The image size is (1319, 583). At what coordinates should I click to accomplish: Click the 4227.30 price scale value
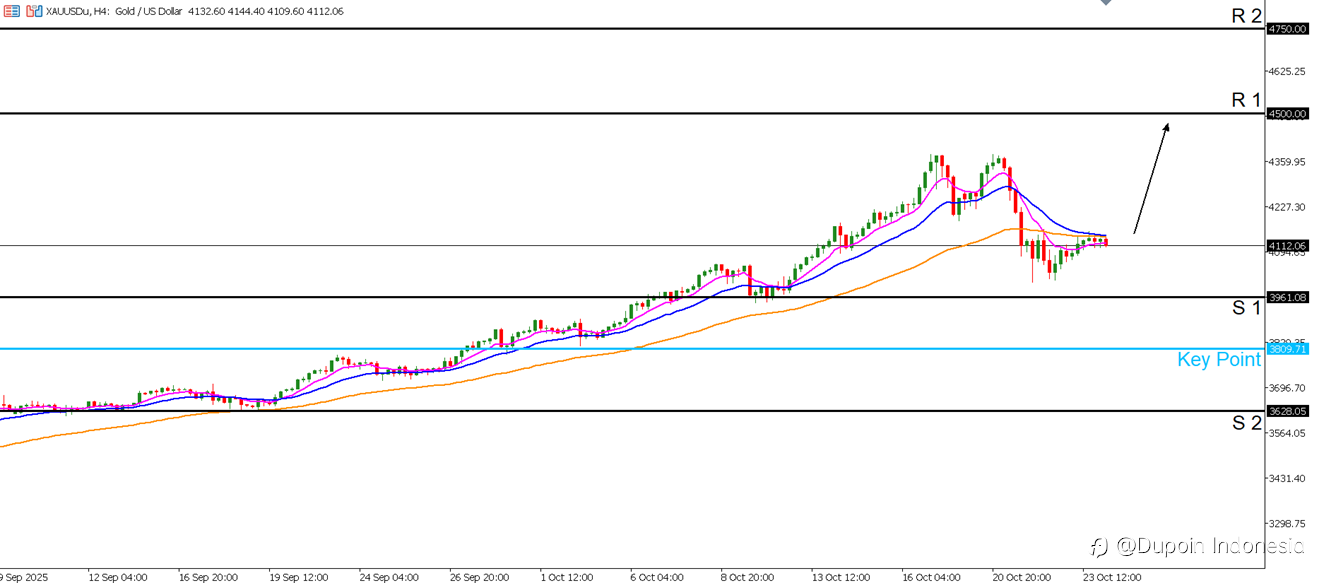click(1287, 208)
